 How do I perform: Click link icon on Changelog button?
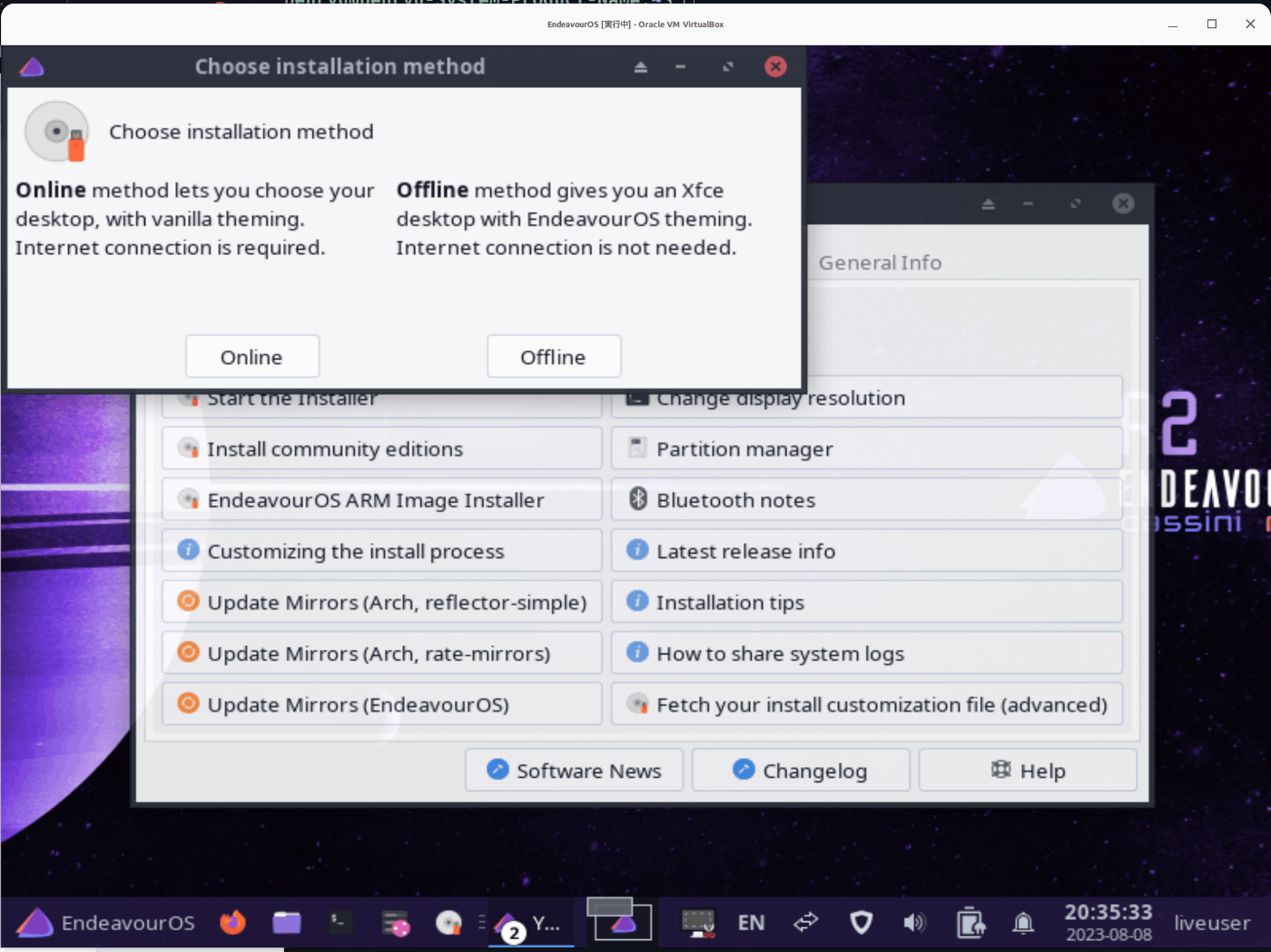click(x=744, y=769)
